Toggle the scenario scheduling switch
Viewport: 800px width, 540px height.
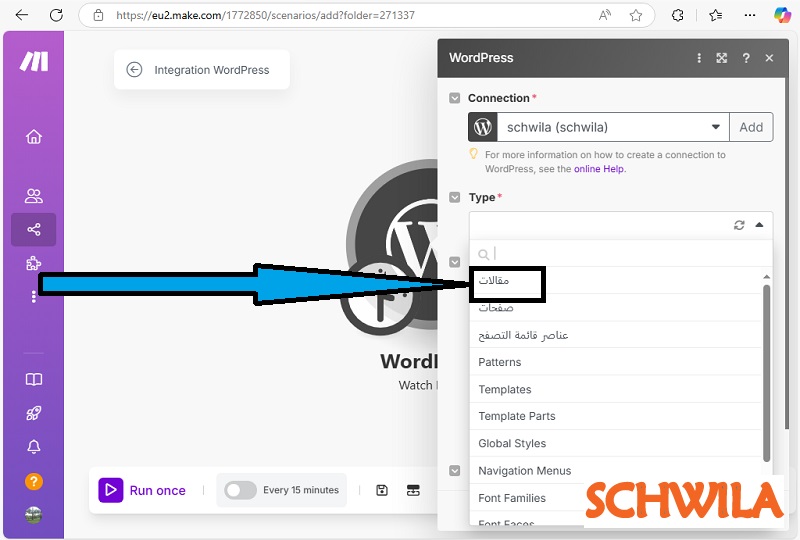pos(240,490)
